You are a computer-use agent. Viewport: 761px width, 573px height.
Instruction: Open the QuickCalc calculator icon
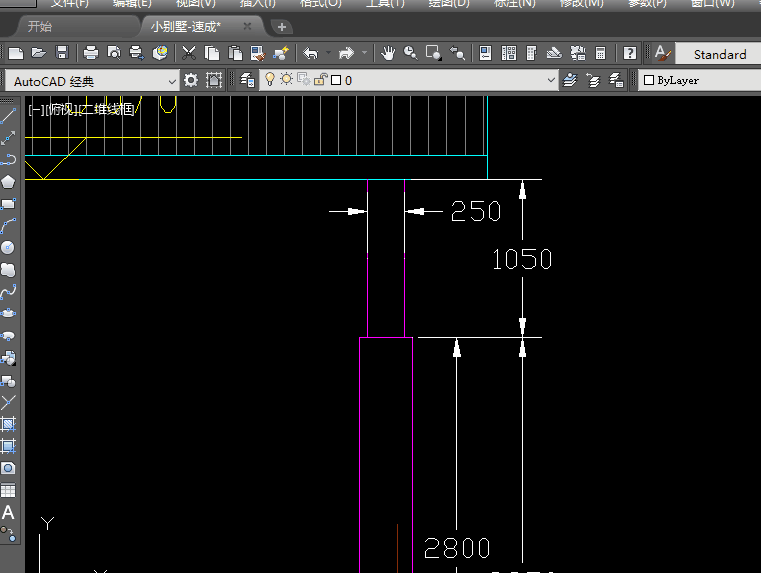pyautogui.click(x=600, y=52)
